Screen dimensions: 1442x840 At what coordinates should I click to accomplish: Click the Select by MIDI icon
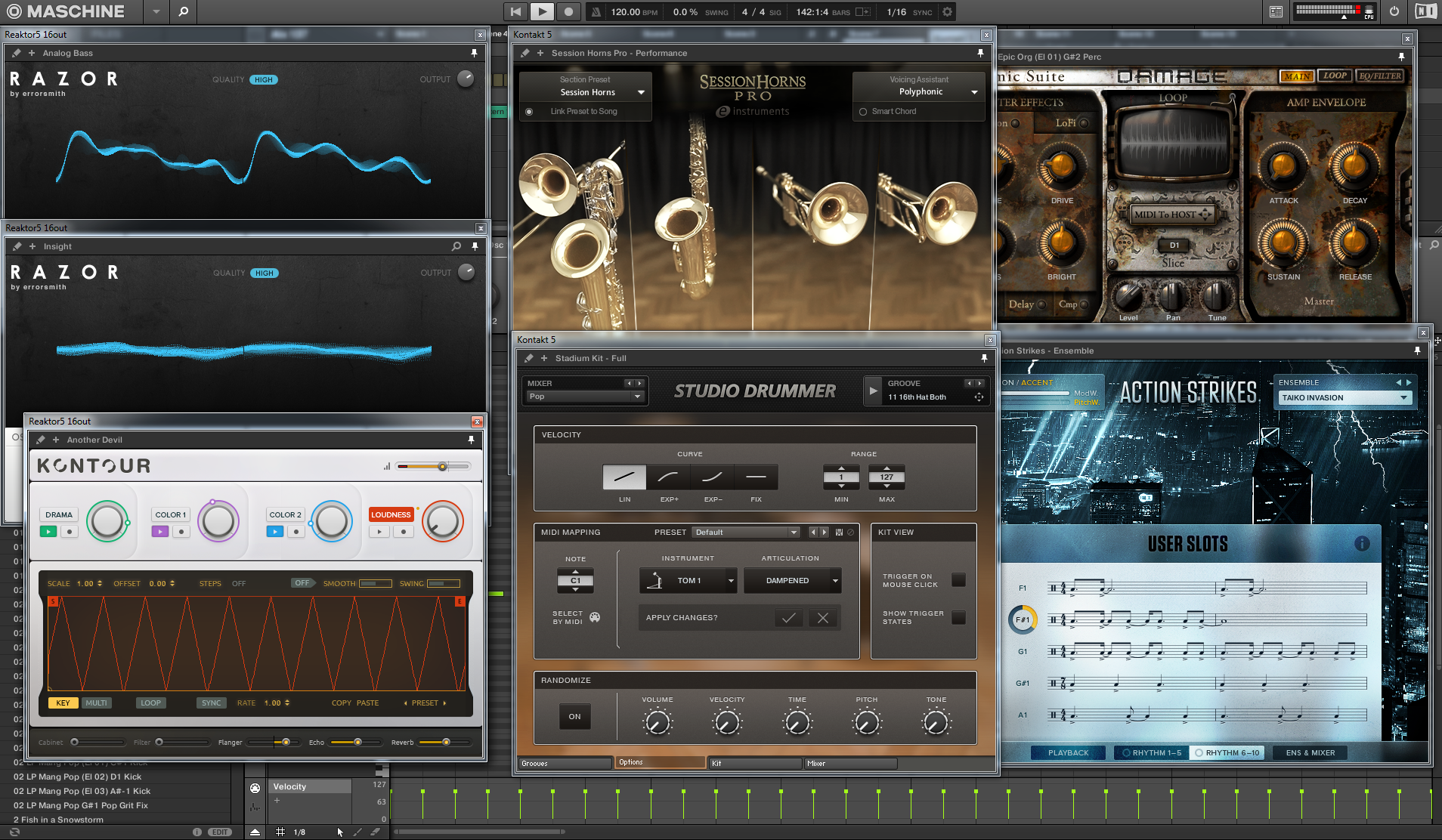click(x=595, y=617)
